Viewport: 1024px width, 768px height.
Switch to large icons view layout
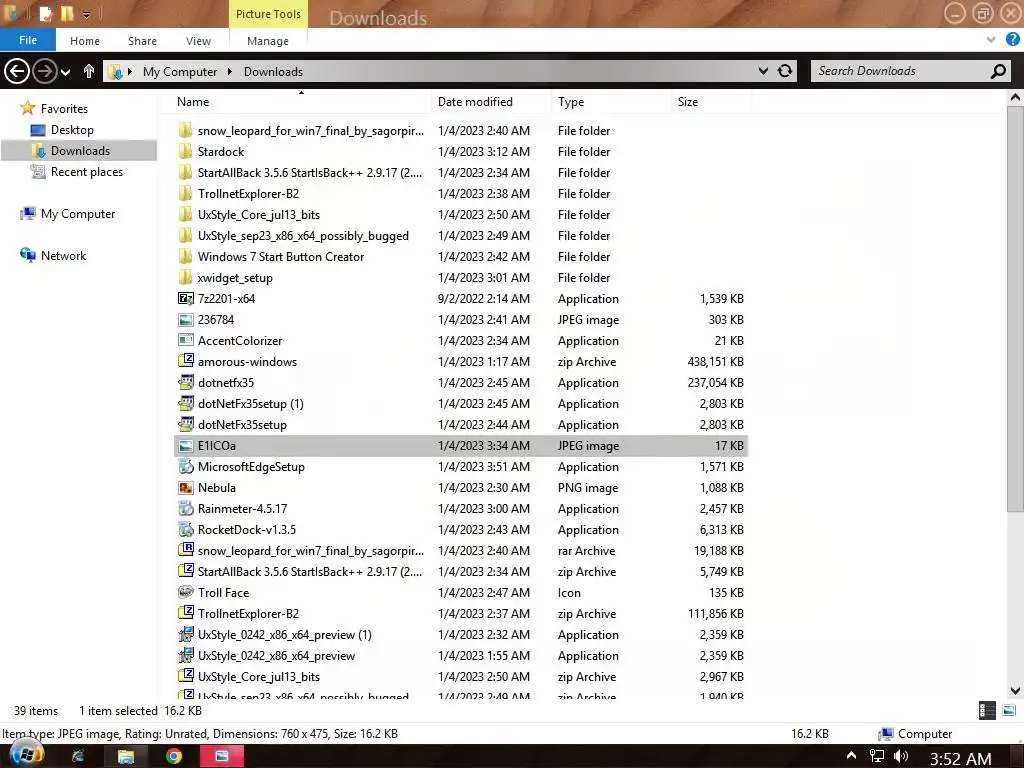click(x=1009, y=711)
